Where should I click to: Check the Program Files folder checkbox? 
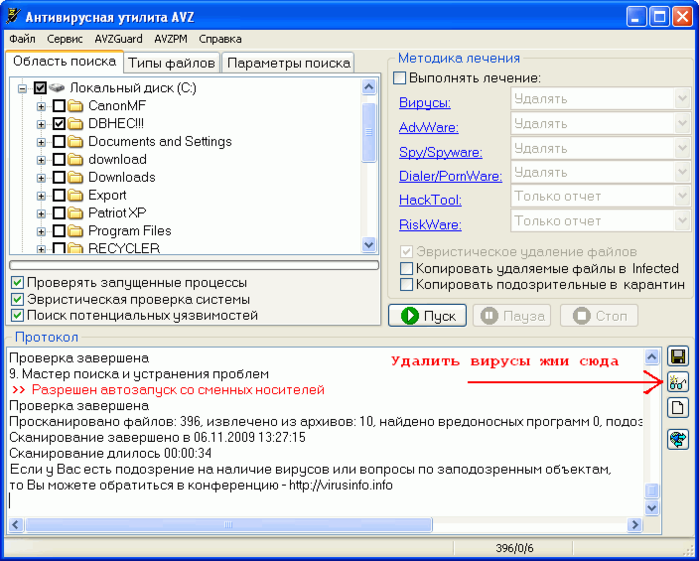[x=59, y=231]
